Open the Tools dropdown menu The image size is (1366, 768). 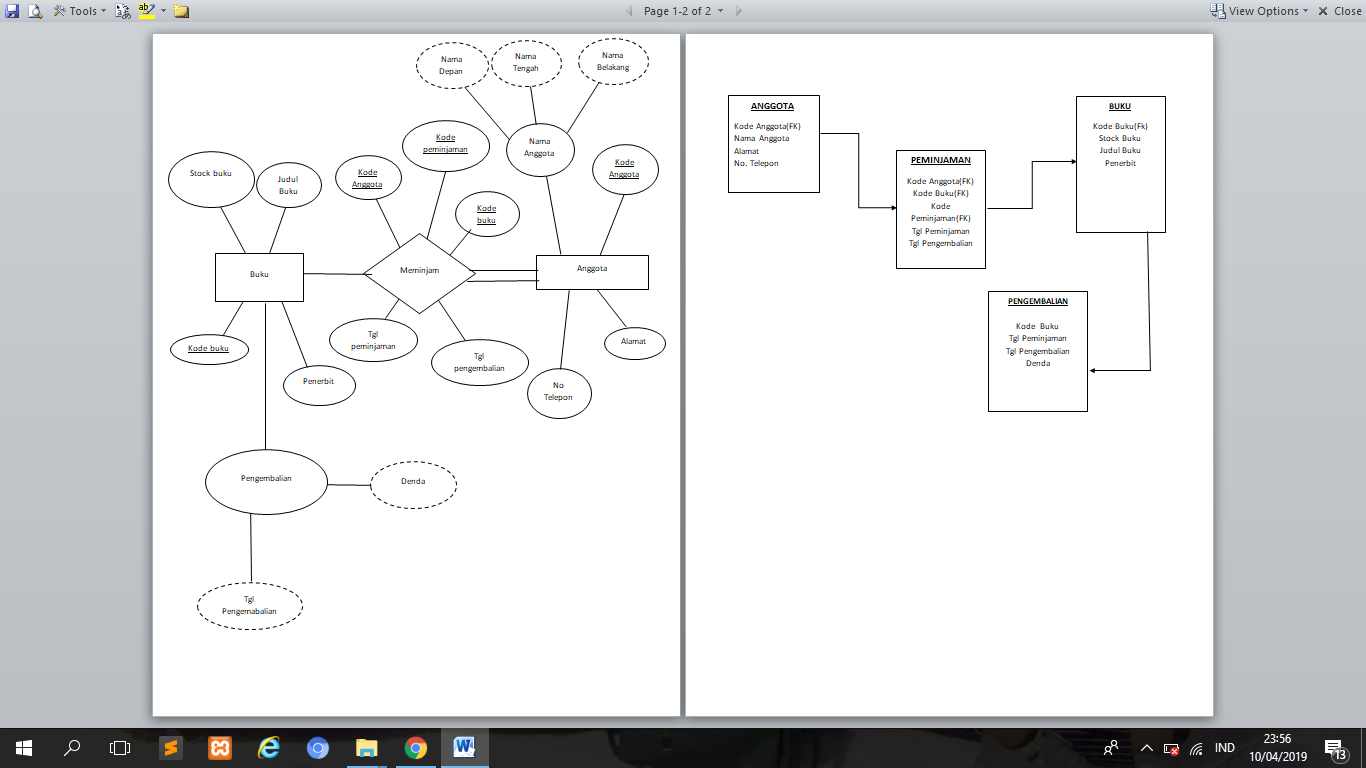click(80, 11)
